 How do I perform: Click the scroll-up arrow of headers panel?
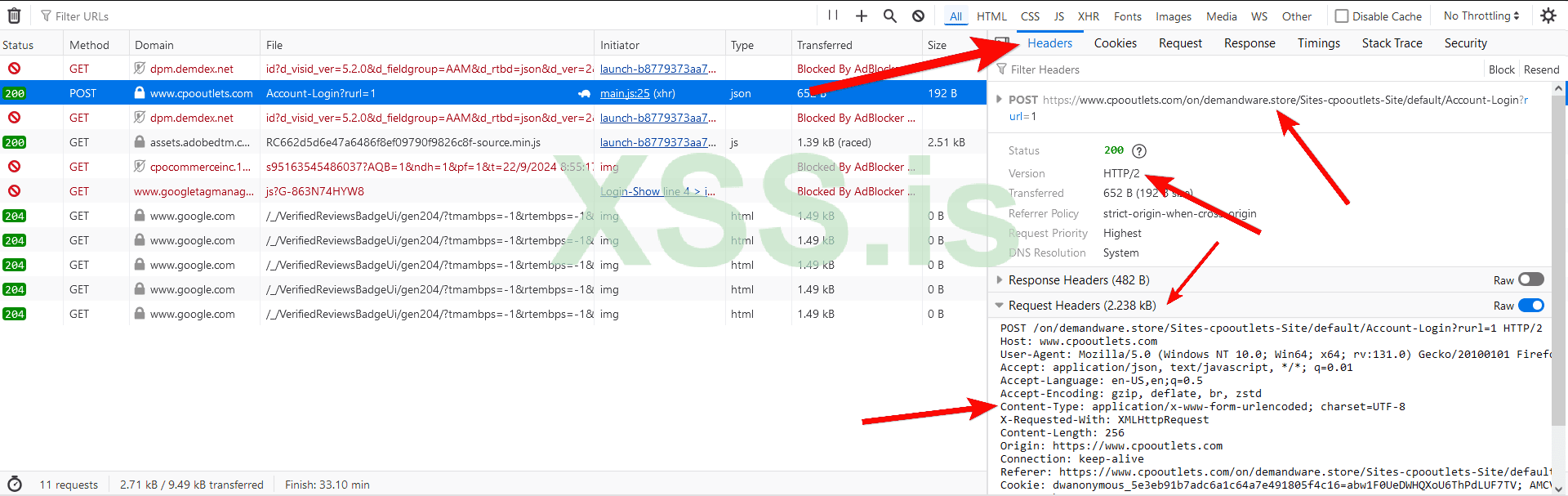coord(1558,88)
